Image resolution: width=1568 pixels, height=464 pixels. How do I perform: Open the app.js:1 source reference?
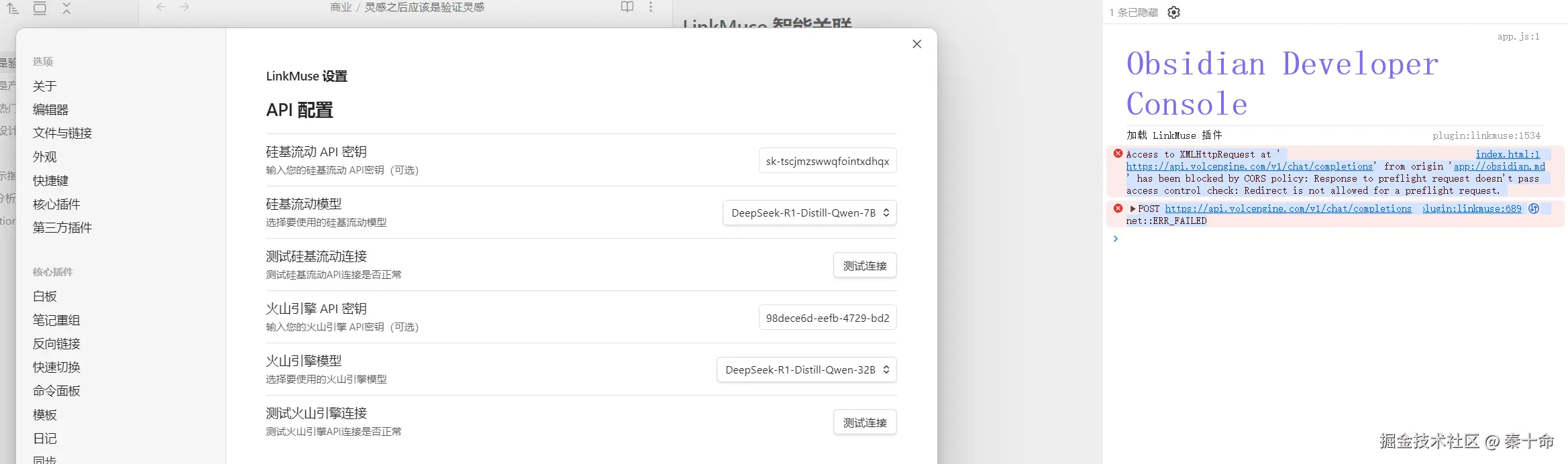(x=1518, y=36)
